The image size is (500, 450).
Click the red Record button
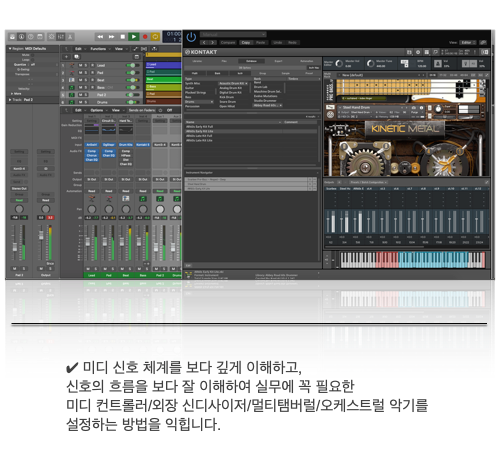(145, 37)
